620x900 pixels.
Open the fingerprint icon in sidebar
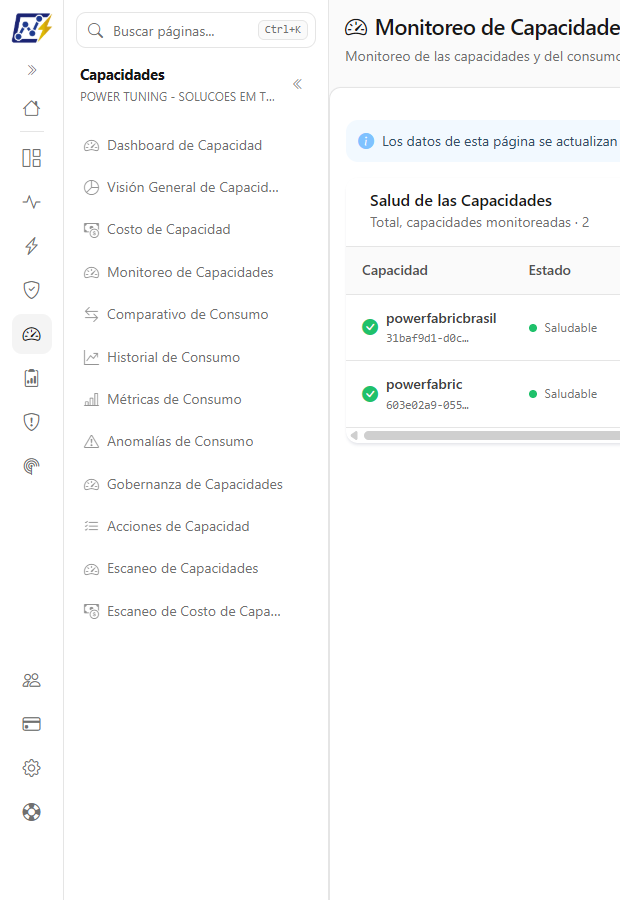click(32, 466)
